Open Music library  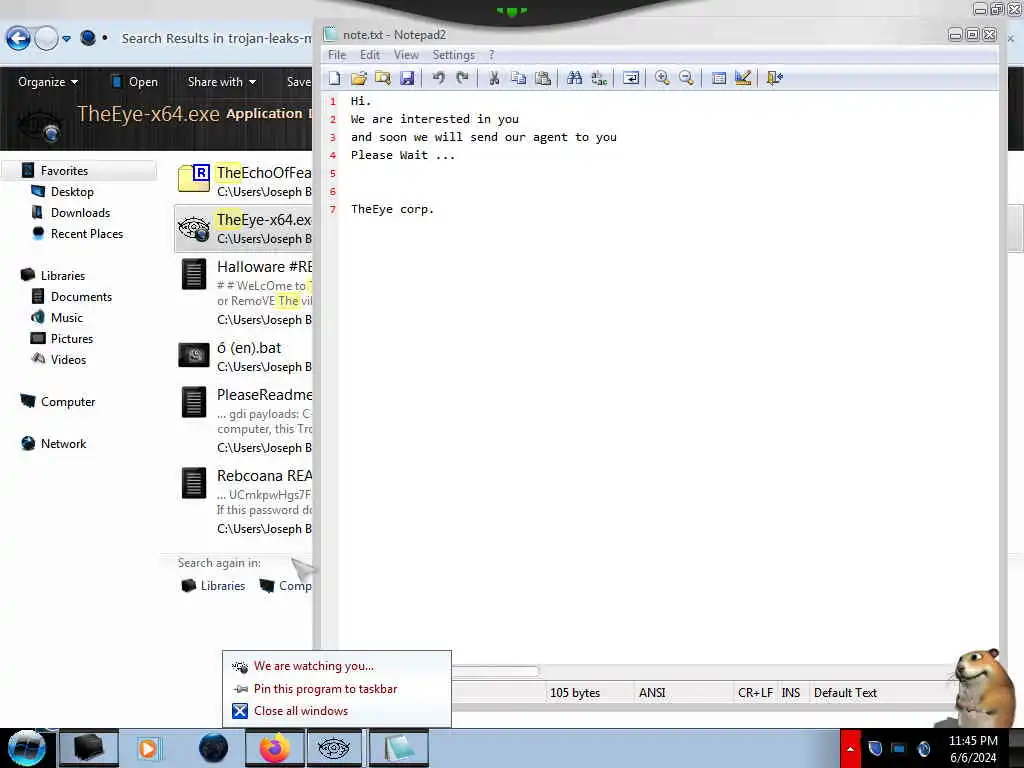(x=67, y=317)
